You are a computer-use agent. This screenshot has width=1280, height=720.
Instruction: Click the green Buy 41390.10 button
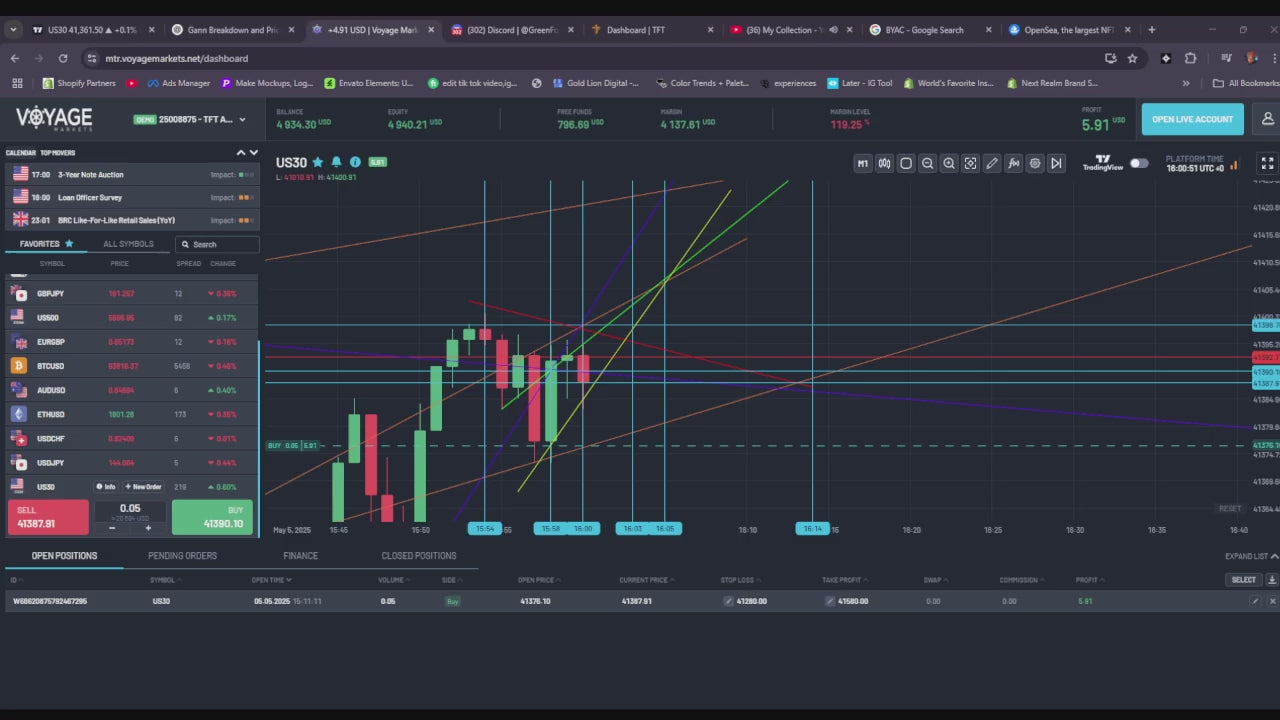point(212,517)
